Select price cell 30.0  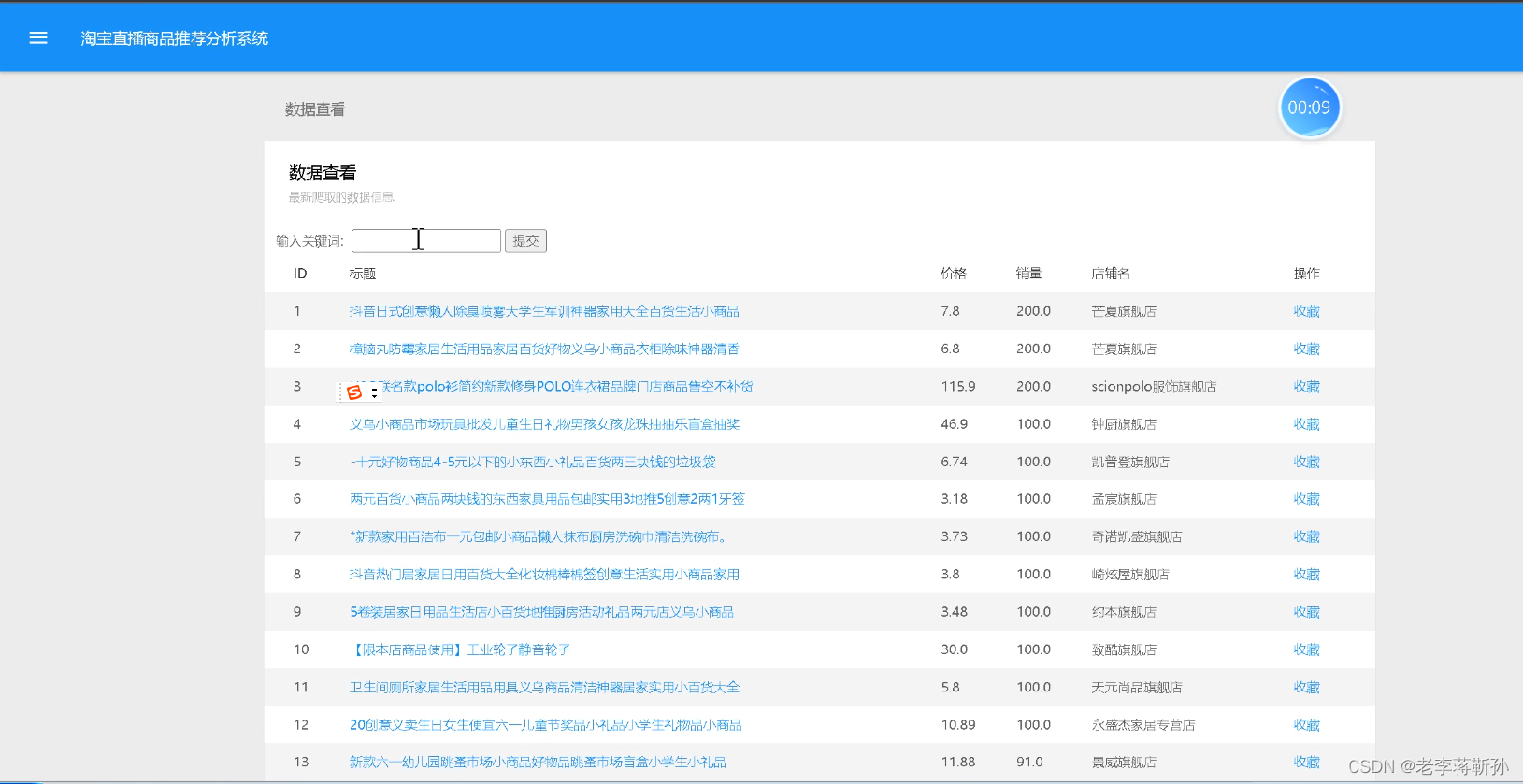pos(954,649)
